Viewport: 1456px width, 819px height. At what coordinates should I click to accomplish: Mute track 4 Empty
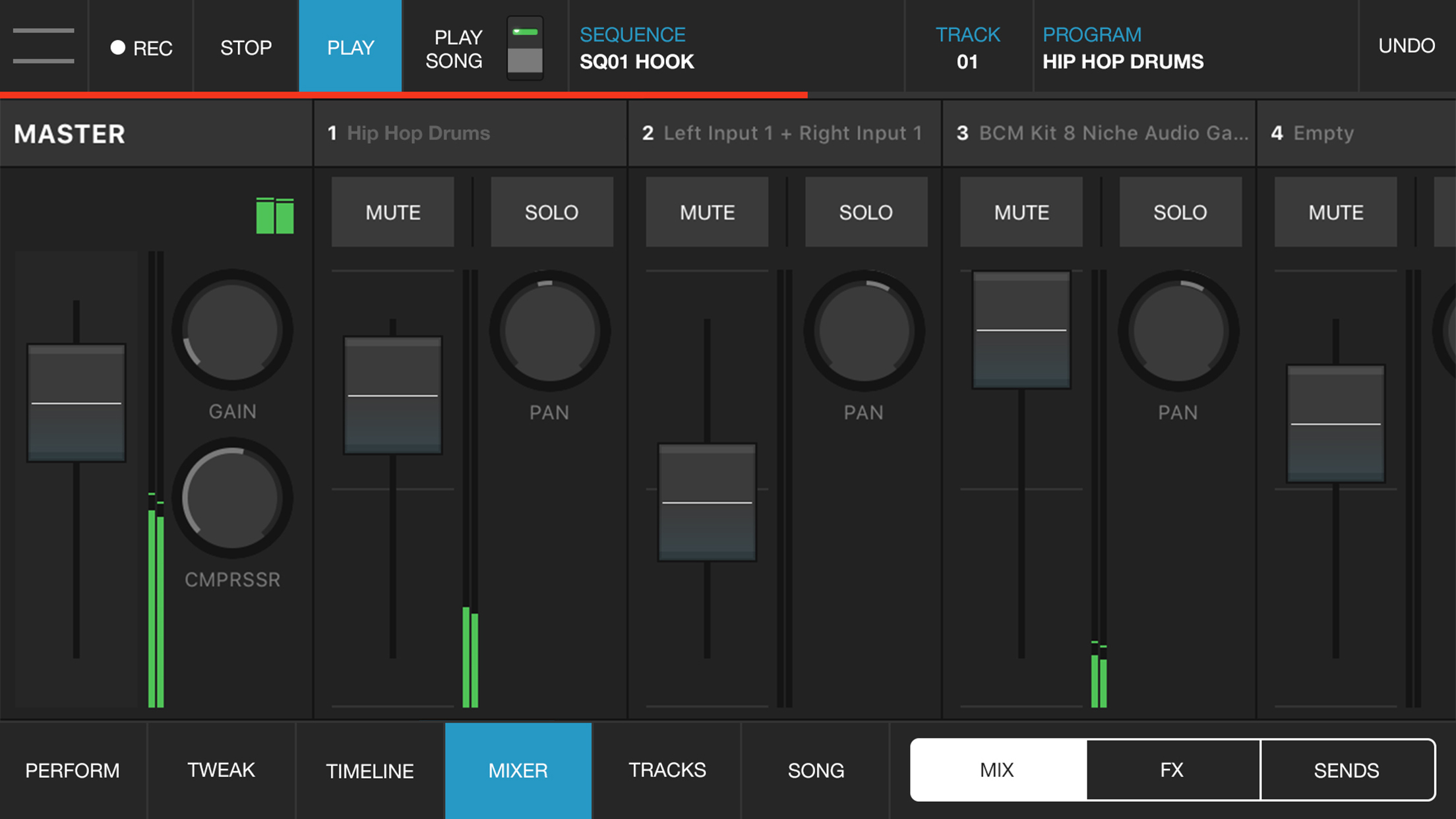coord(1335,212)
